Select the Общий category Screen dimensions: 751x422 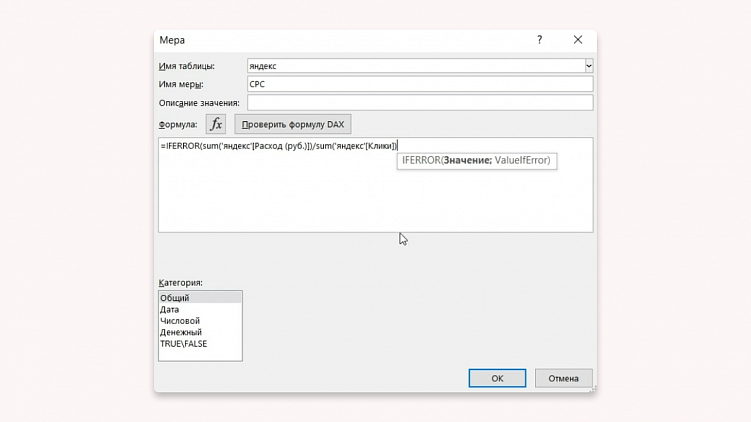[200, 297]
